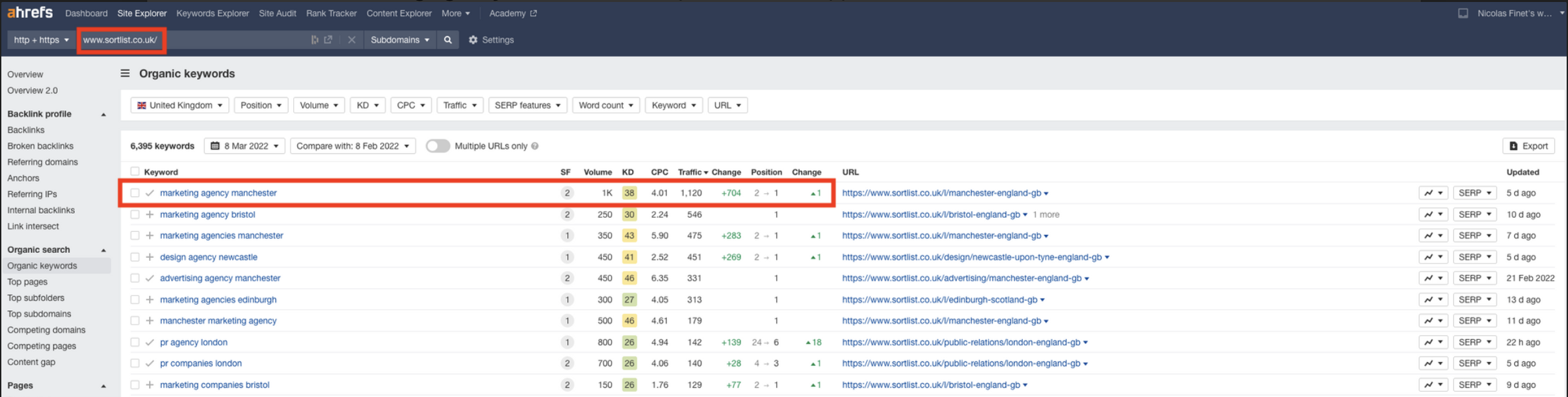Screen dimensions: 1568x397
Task: Open history chart for pr companies london
Action: pos(1433,364)
